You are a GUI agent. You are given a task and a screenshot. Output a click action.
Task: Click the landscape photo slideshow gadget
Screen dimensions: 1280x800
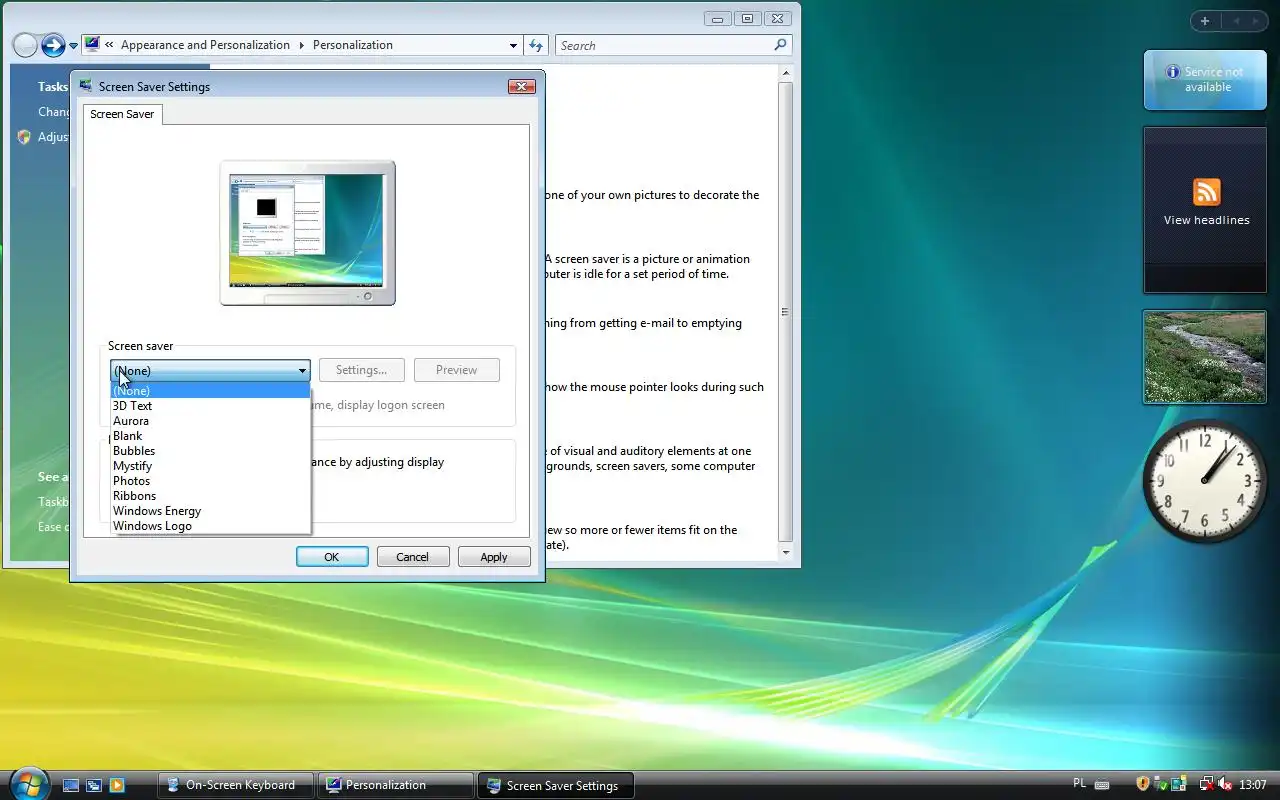point(1205,357)
